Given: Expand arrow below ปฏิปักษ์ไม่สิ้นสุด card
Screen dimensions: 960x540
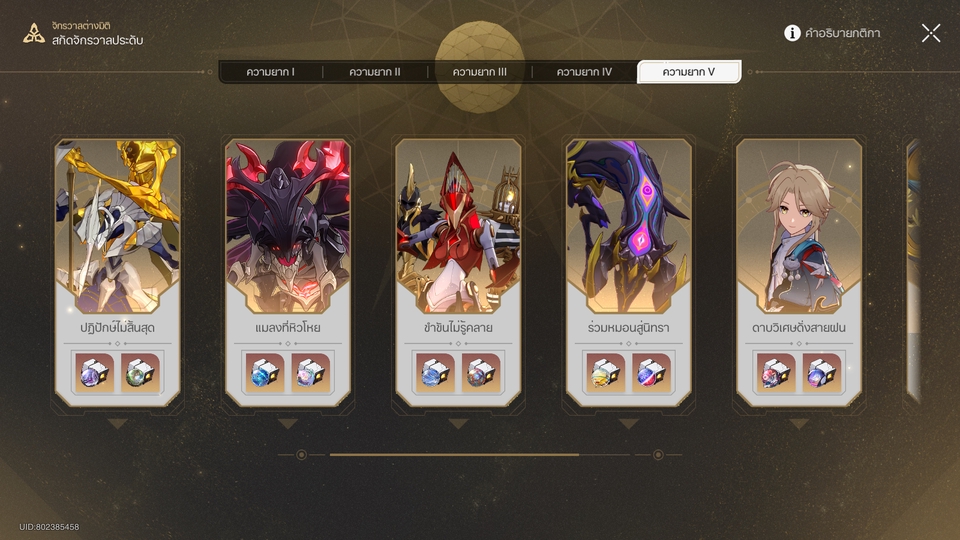Looking at the screenshot, I should [x=117, y=423].
